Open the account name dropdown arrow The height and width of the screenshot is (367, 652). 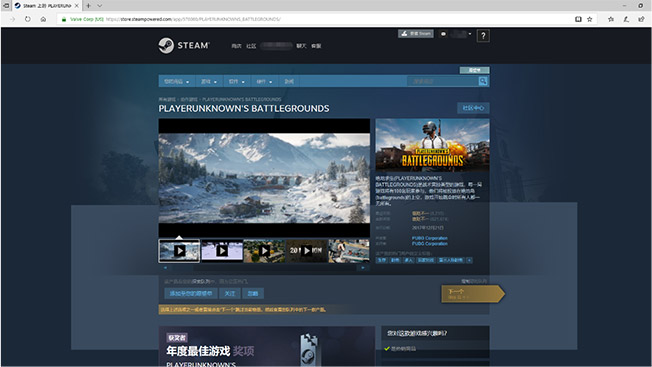[470, 34]
